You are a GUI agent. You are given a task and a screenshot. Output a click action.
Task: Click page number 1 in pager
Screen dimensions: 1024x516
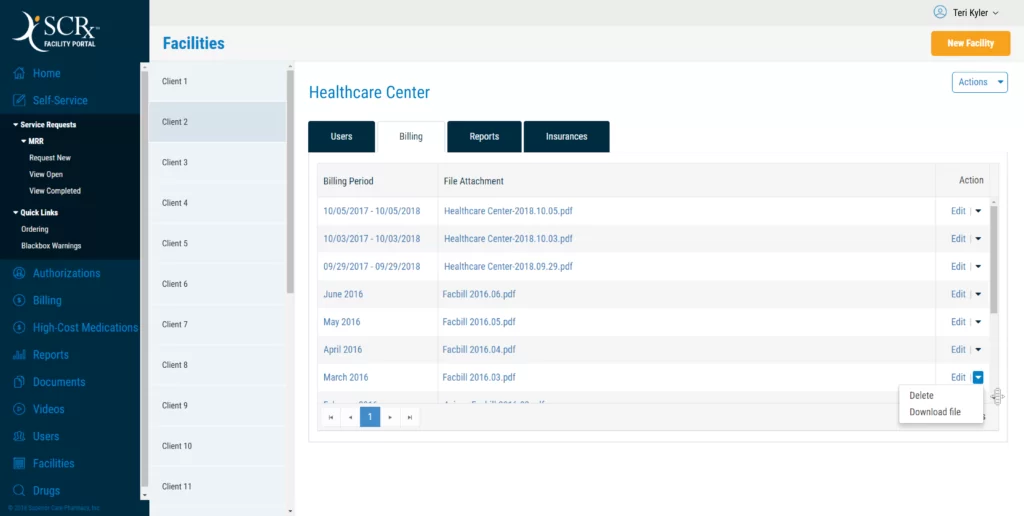(x=370, y=417)
